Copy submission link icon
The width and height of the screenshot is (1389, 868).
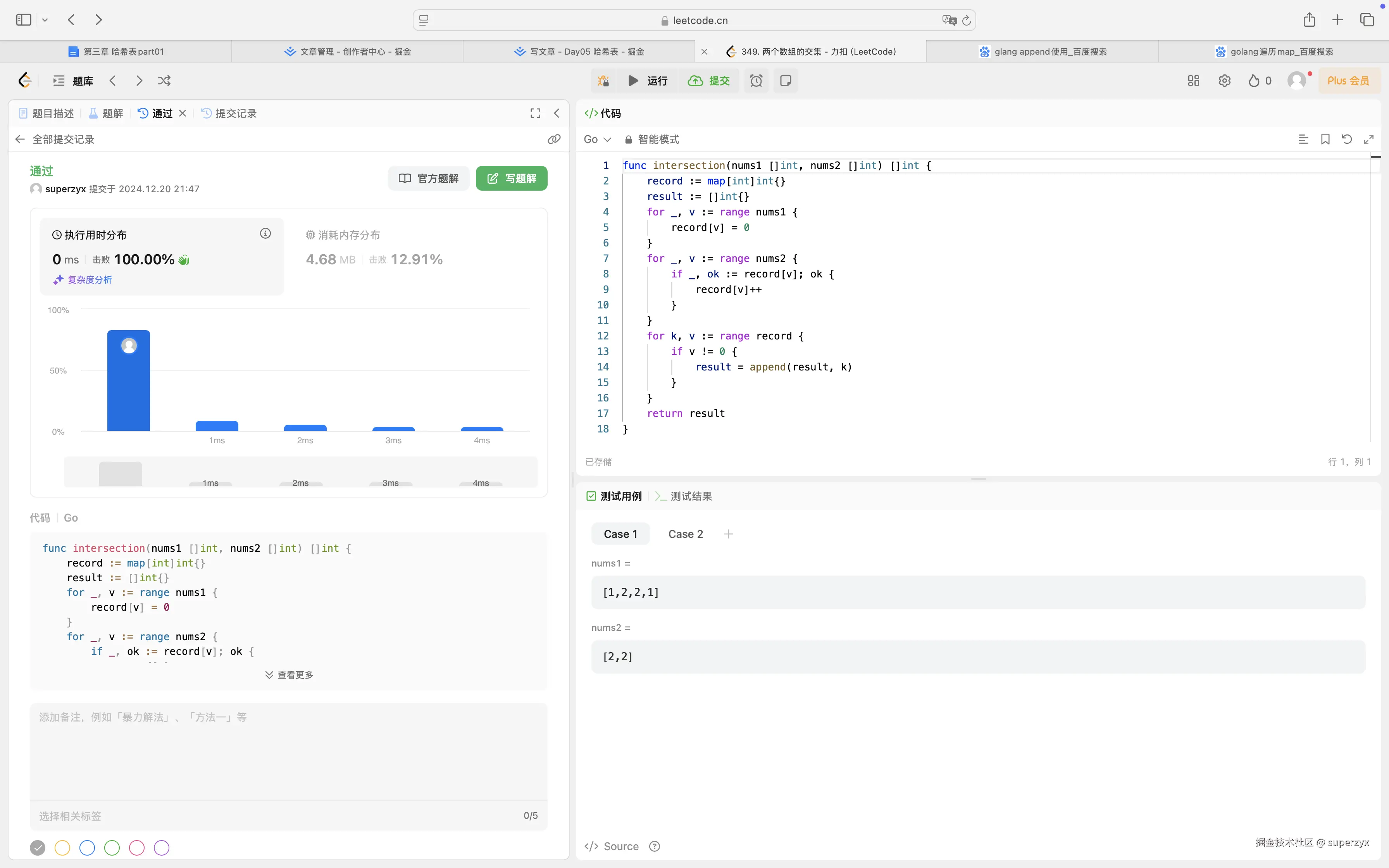(554, 139)
